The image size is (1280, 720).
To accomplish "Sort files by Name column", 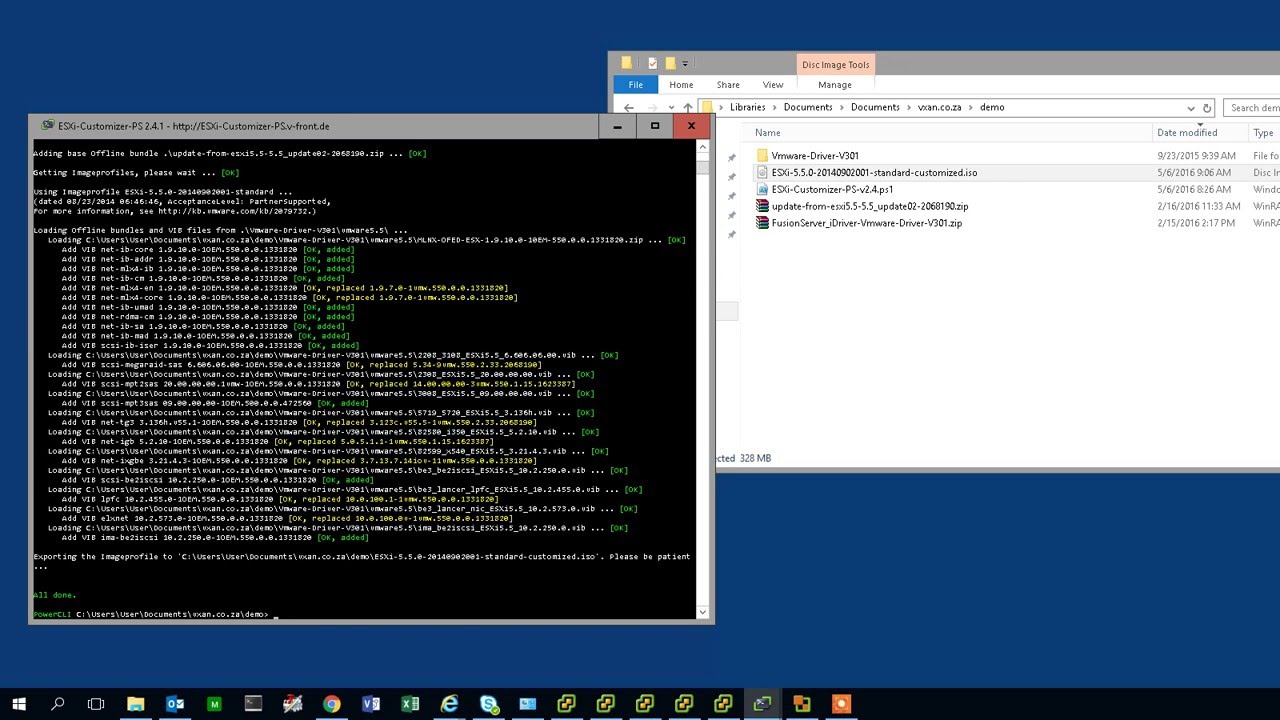I will coord(768,133).
